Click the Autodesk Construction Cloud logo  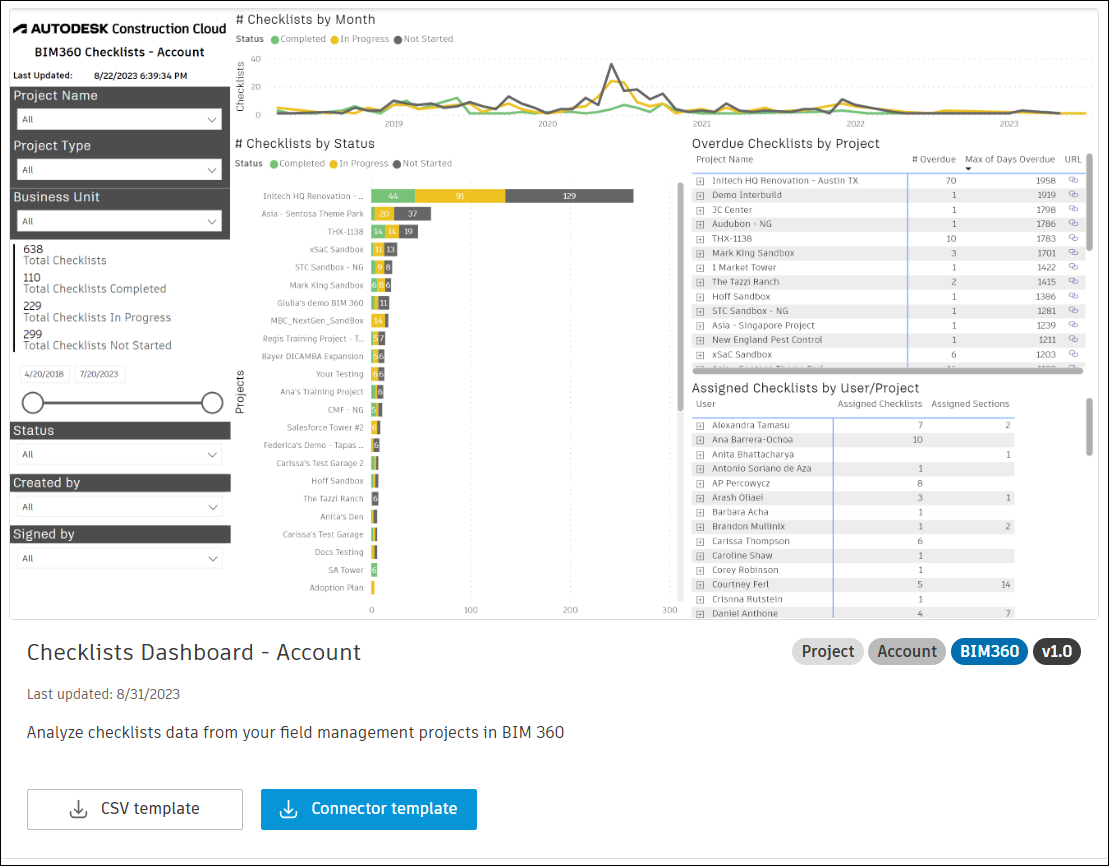click(x=120, y=29)
